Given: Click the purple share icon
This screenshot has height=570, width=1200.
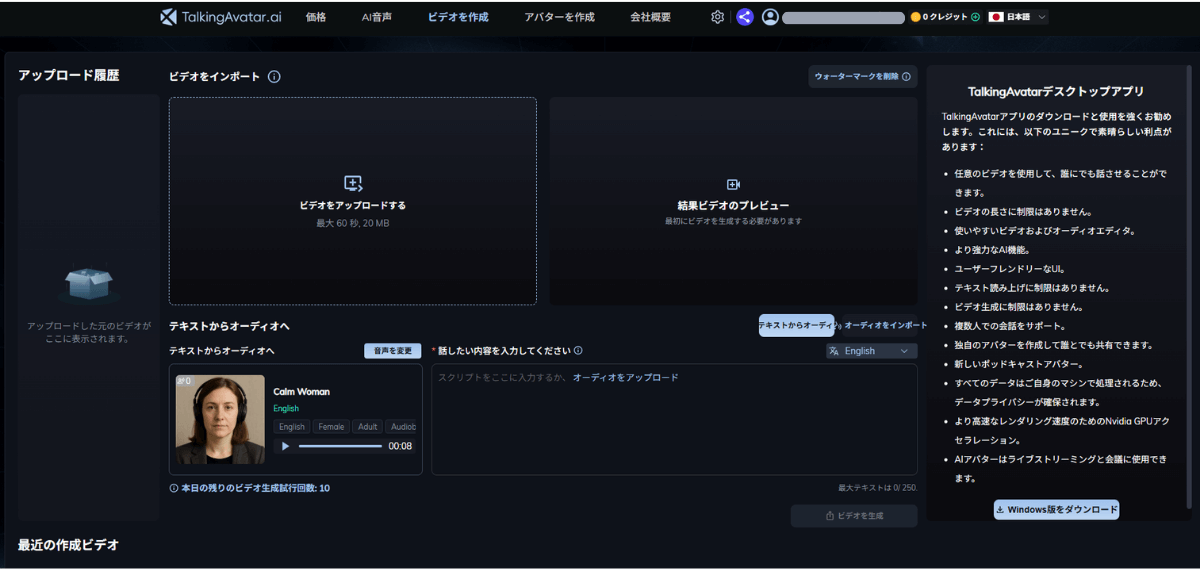Looking at the screenshot, I should point(744,17).
